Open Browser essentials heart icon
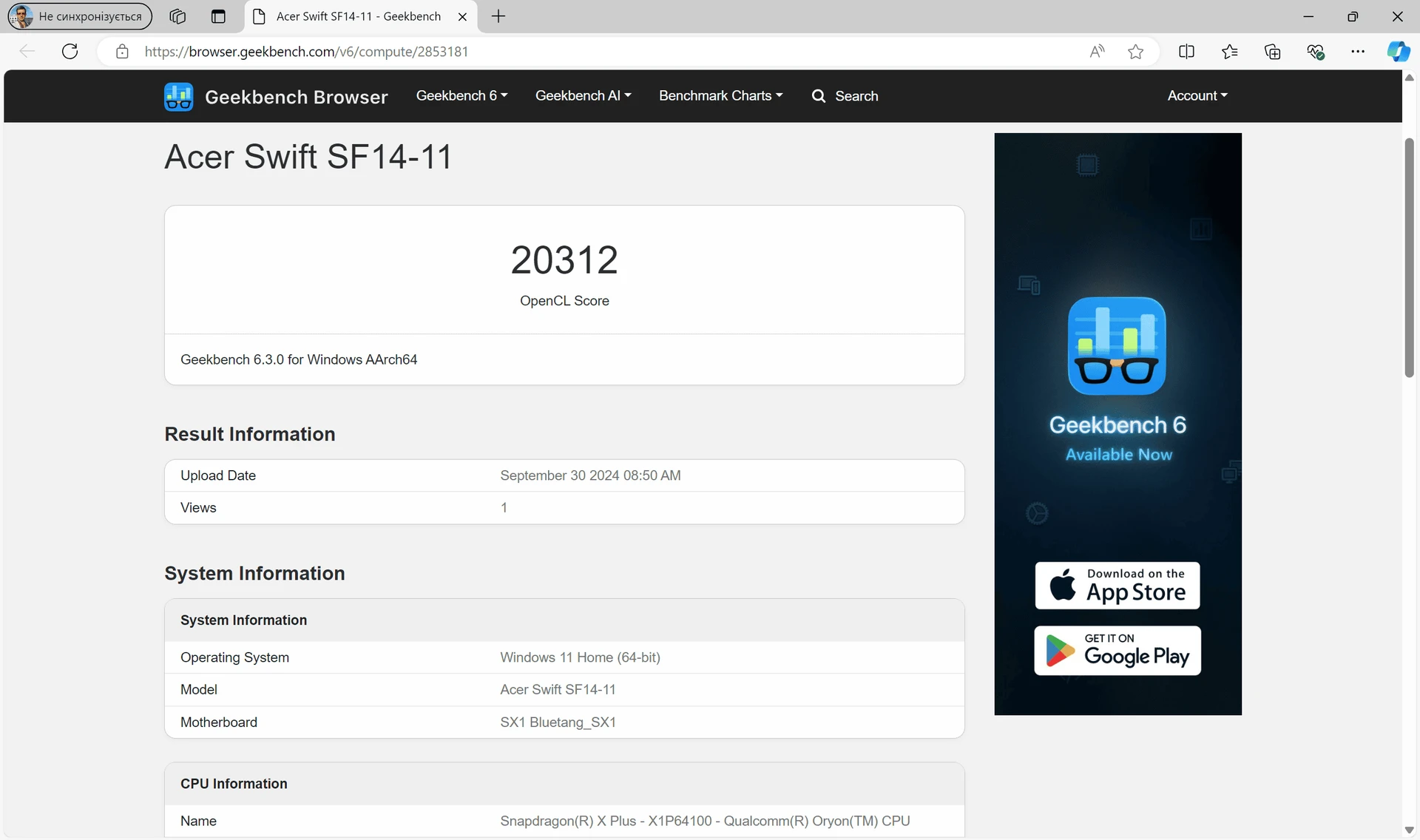 pyautogui.click(x=1315, y=51)
